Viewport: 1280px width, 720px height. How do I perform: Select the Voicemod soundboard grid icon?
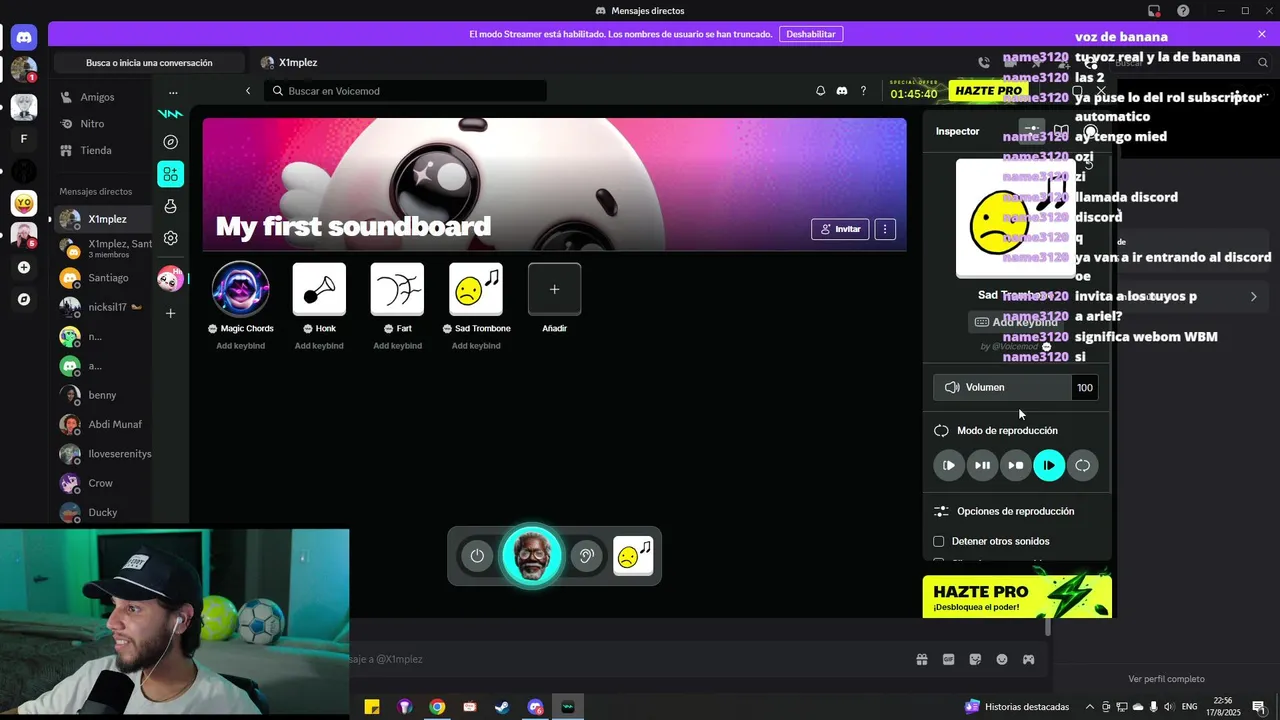point(171,174)
